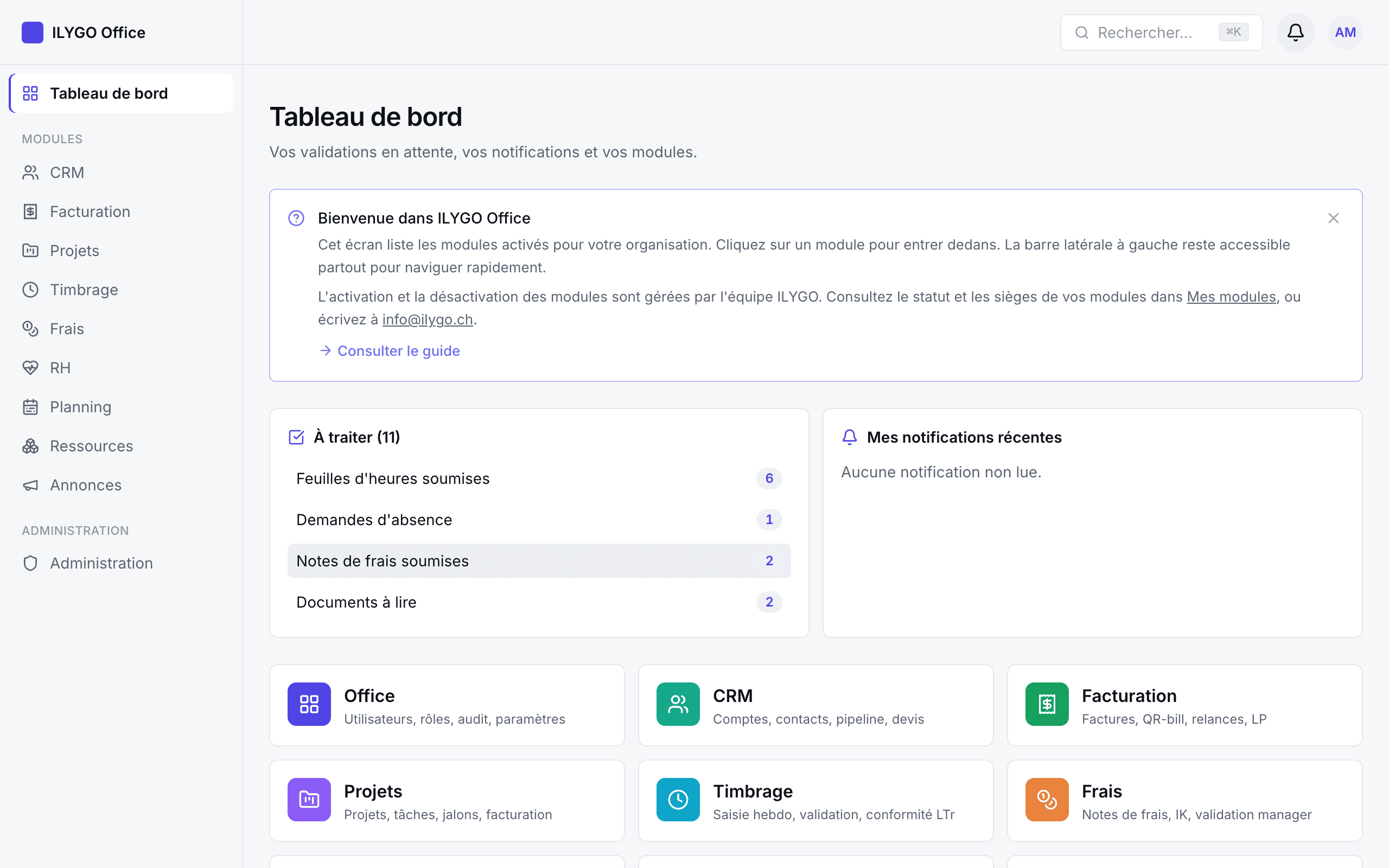1389x868 pixels.
Task: Focus the Rechercher search field
Action: click(x=1161, y=33)
